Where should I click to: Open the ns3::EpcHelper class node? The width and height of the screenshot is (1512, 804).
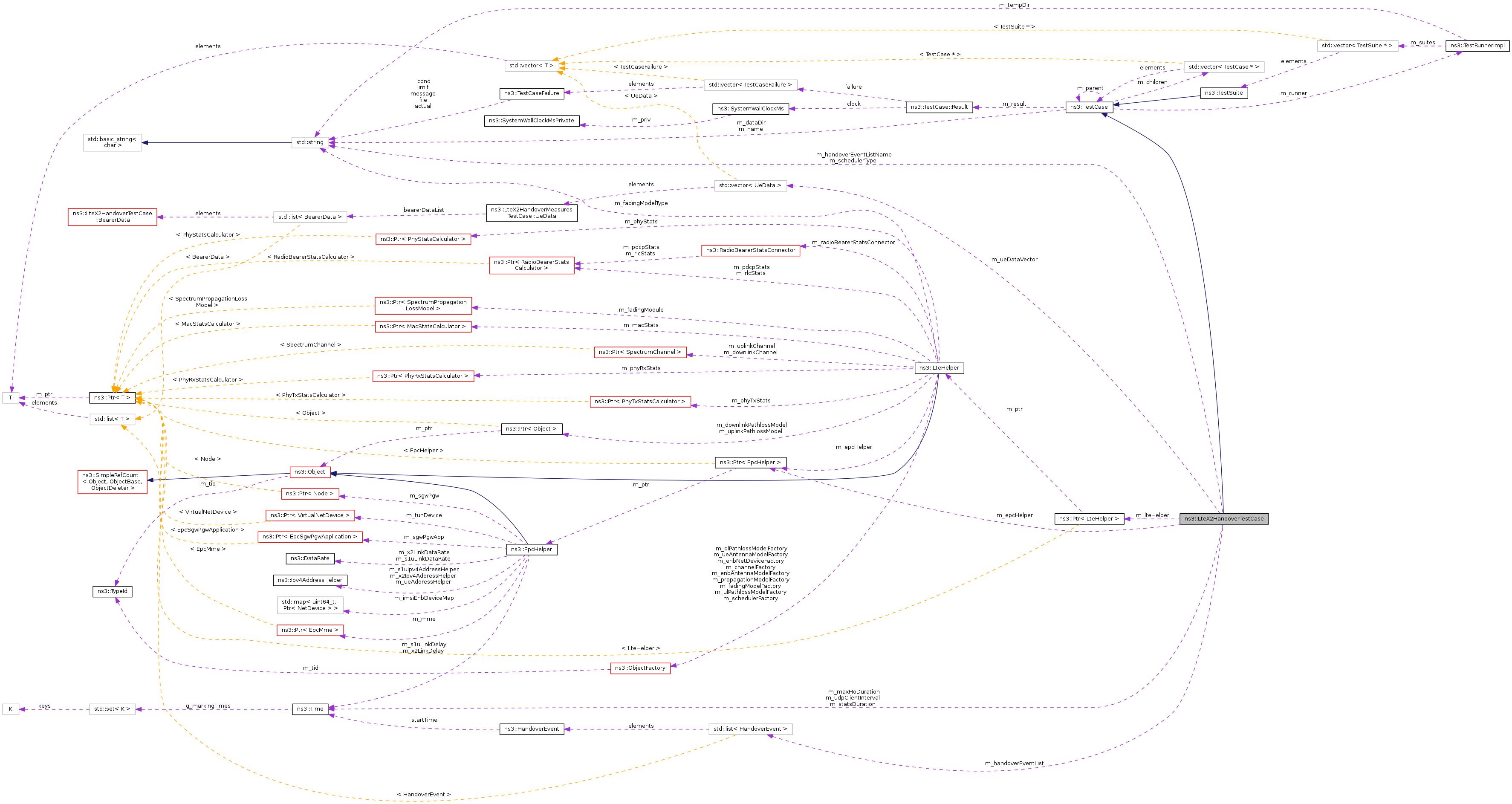531,549
